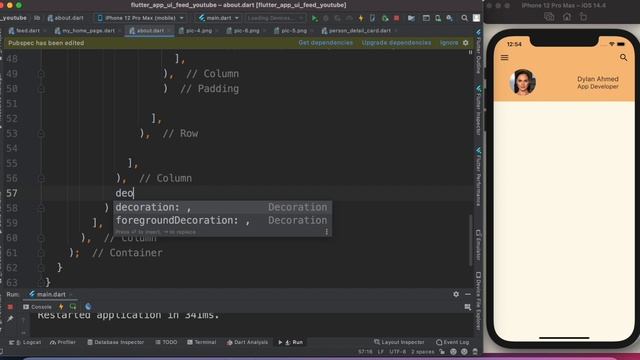Open banner settings gear next to Ignore
Viewport: 640px width, 360px height.
(x=466, y=43)
